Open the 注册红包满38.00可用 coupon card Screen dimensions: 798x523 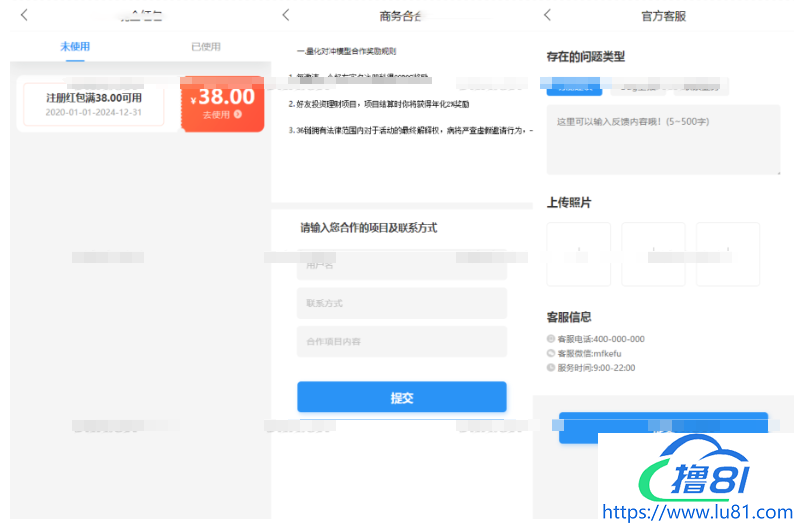[x=94, y=104]
